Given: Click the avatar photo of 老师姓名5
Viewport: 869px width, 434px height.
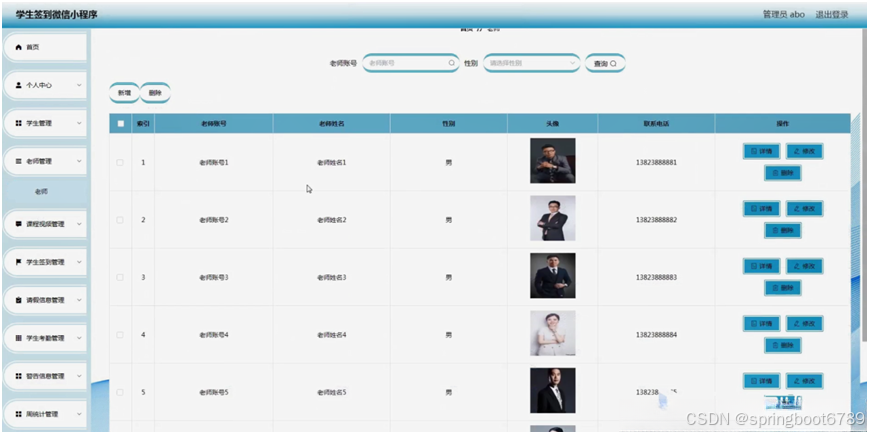Looking at the screenshot, I should tap(553, 391).
